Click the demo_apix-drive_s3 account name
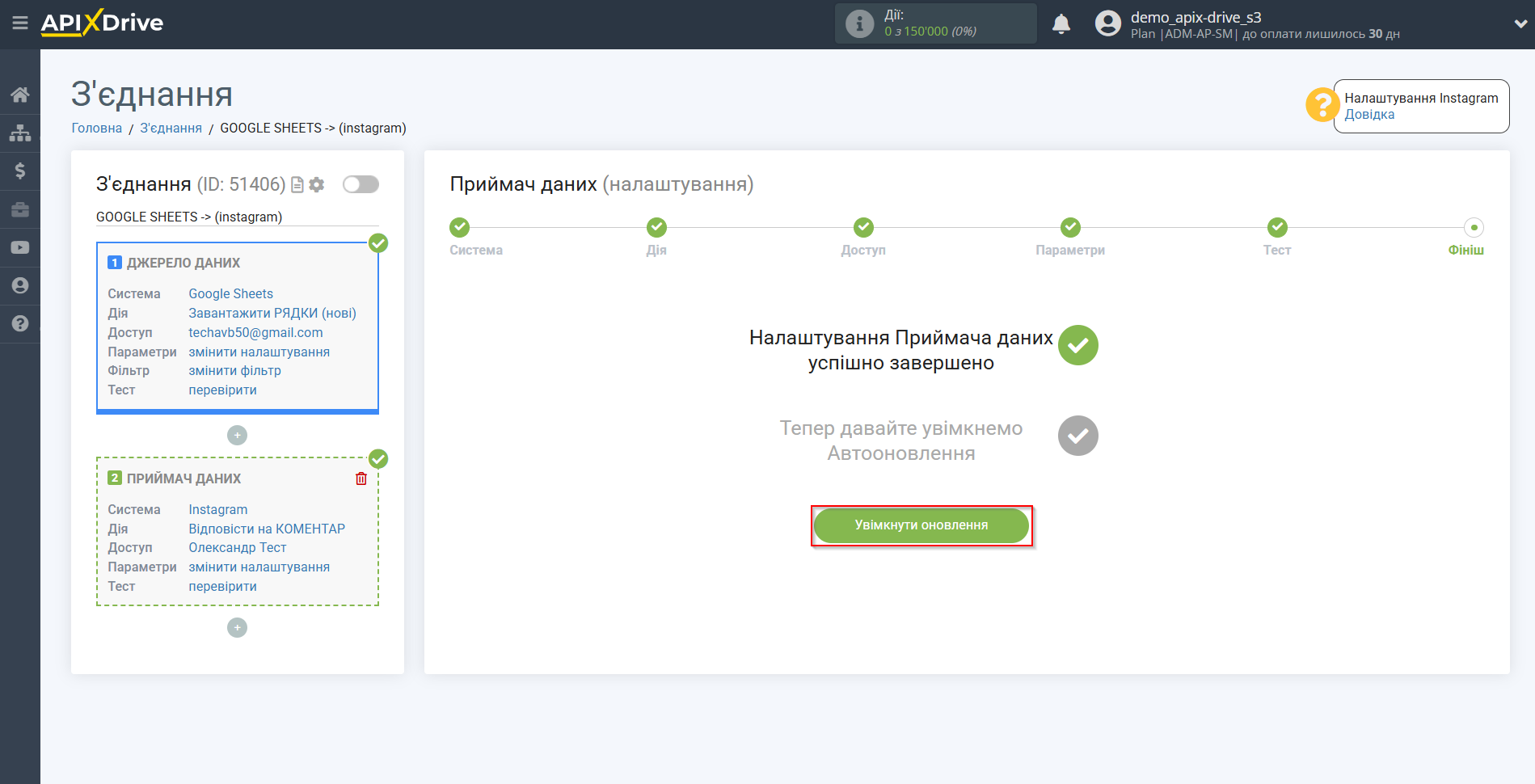 (1196, 17)
